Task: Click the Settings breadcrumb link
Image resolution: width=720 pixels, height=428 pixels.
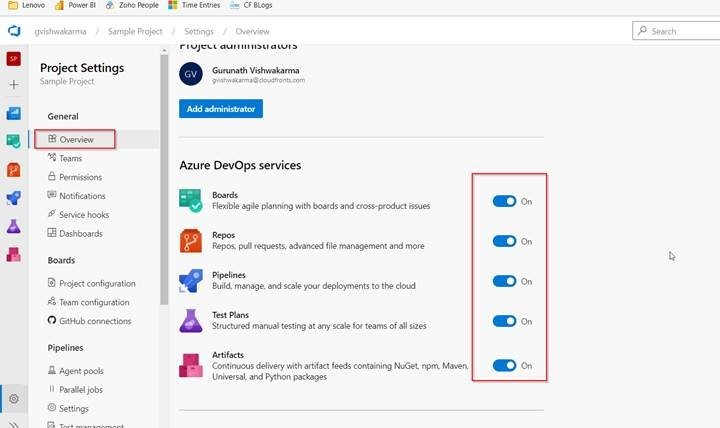Action: click(x=199, y=31)
